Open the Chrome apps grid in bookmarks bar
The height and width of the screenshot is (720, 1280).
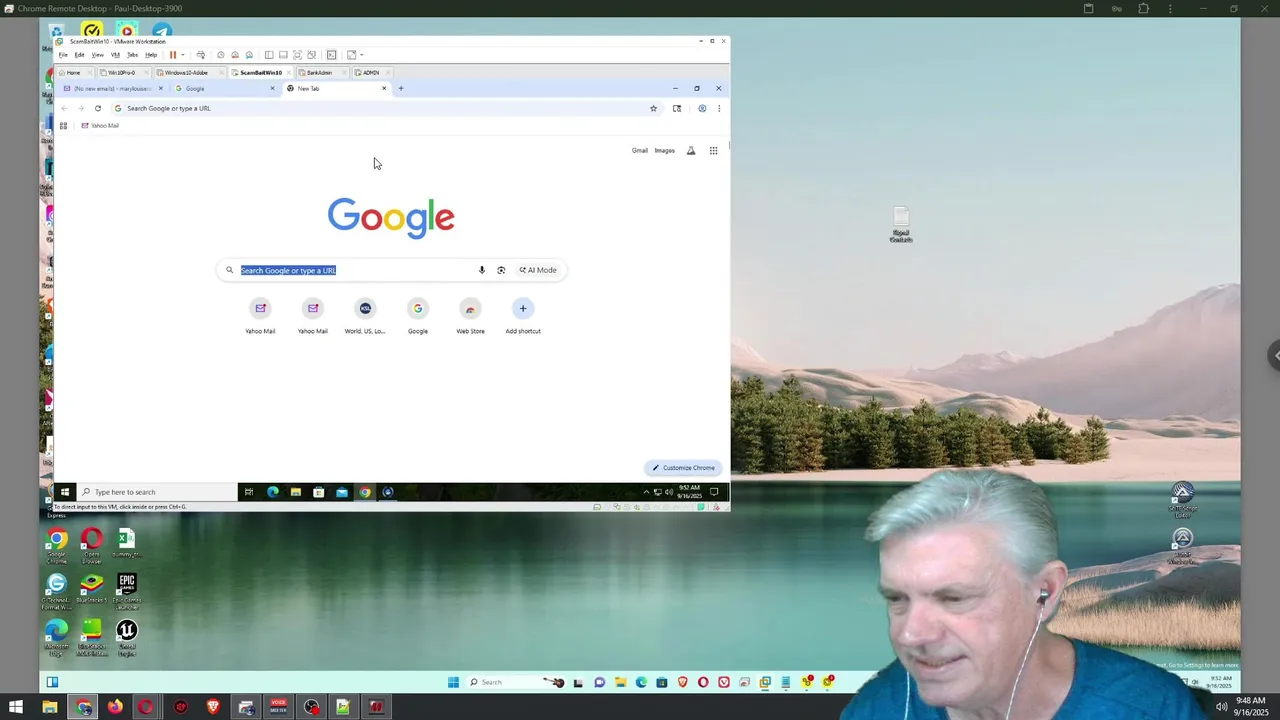coord(63,126)
